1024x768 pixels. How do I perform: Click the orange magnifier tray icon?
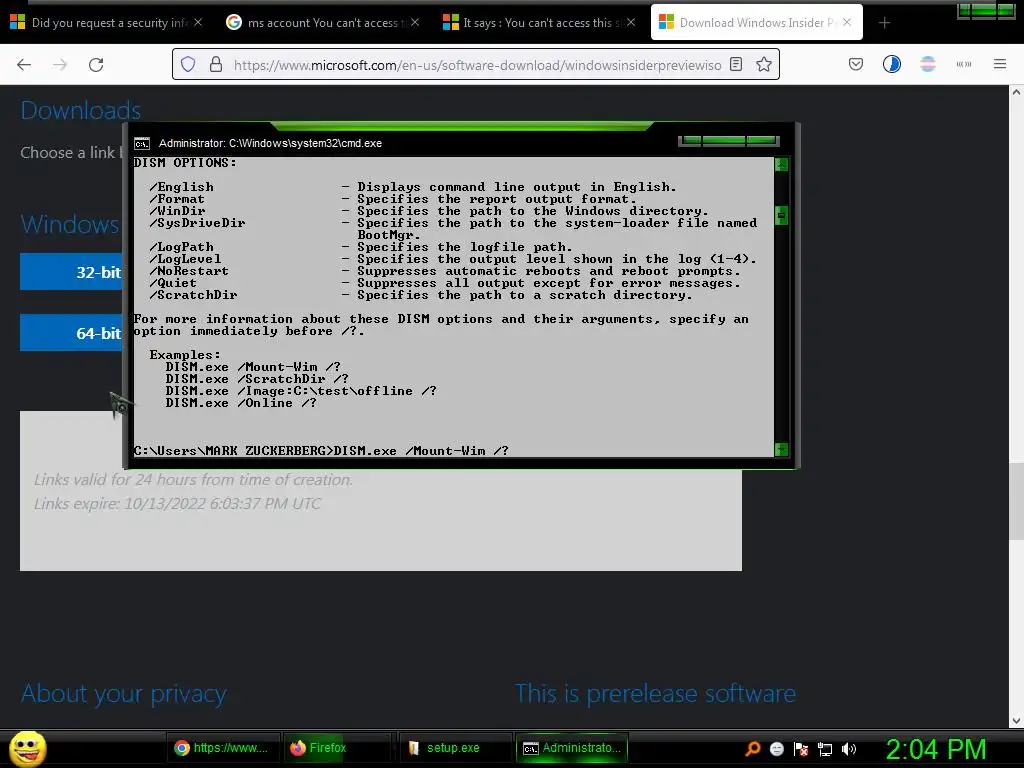[752, 748]
